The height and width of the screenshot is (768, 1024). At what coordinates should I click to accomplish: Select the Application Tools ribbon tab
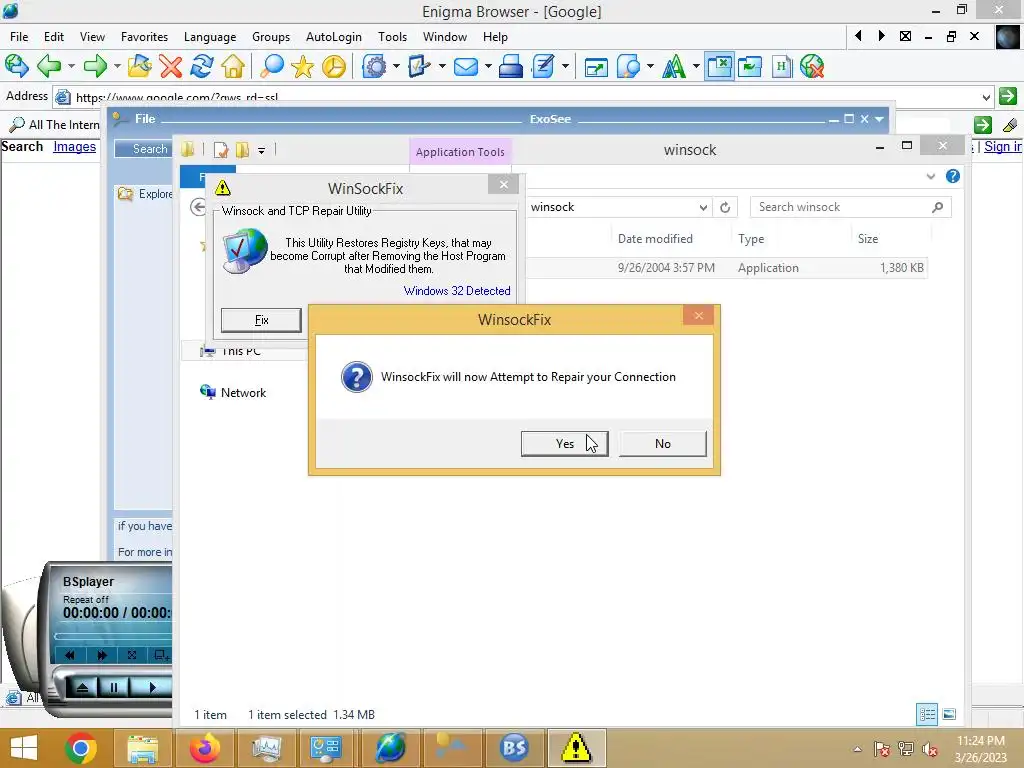coord(460,152)
